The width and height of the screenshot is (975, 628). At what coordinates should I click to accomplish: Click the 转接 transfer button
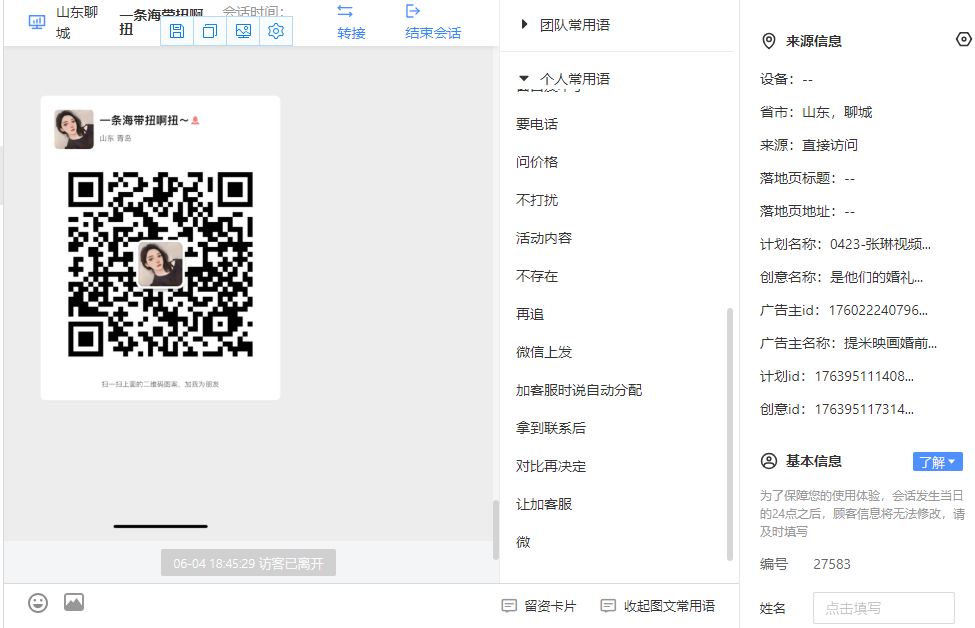[351, 22]
